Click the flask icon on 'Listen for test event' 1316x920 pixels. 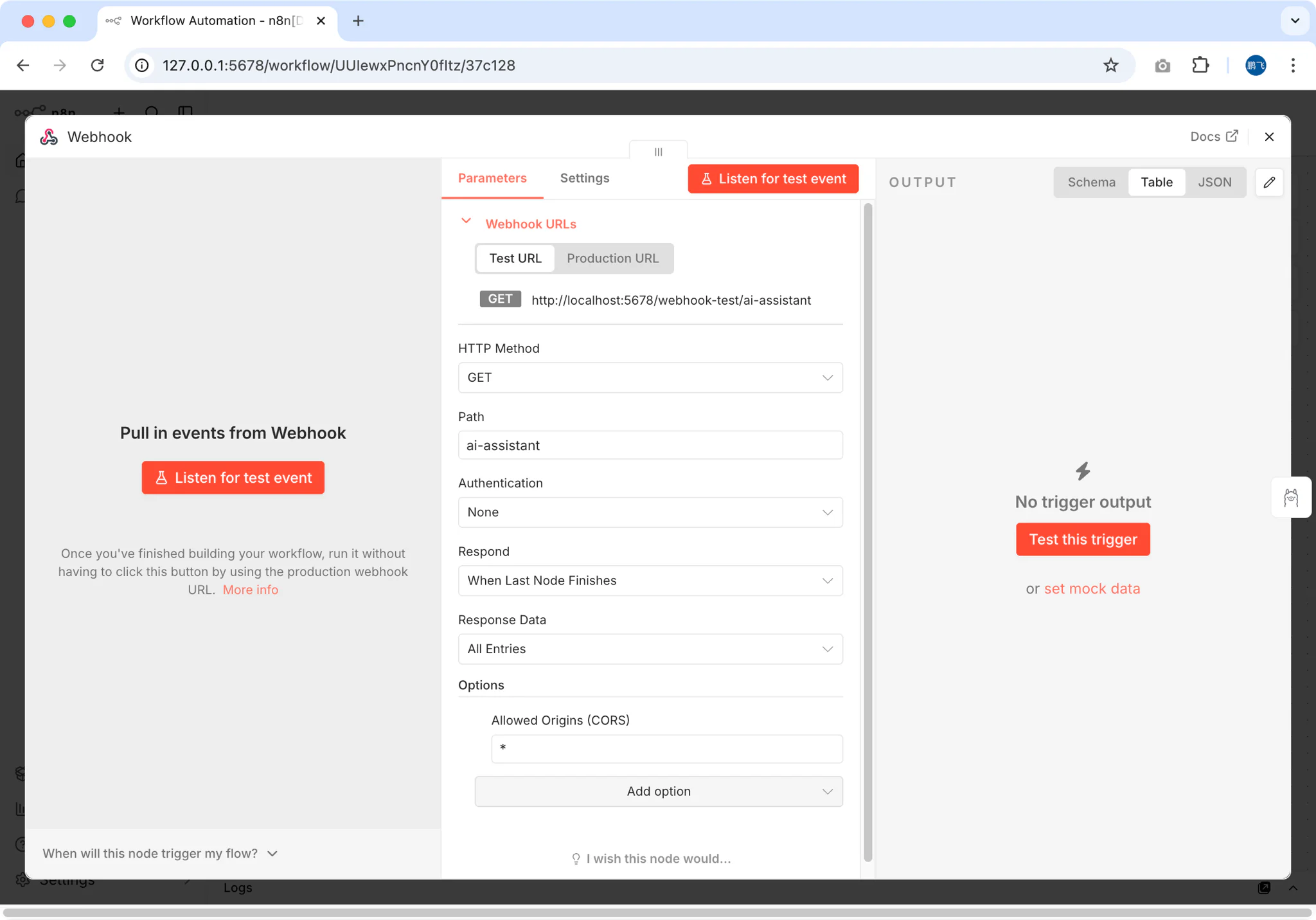(707, 179)
